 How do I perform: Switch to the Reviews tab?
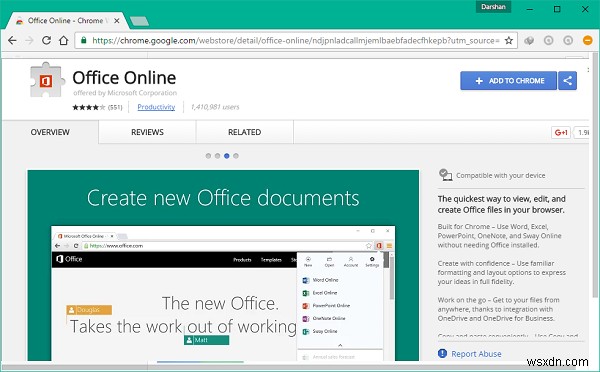coord(147,132)
